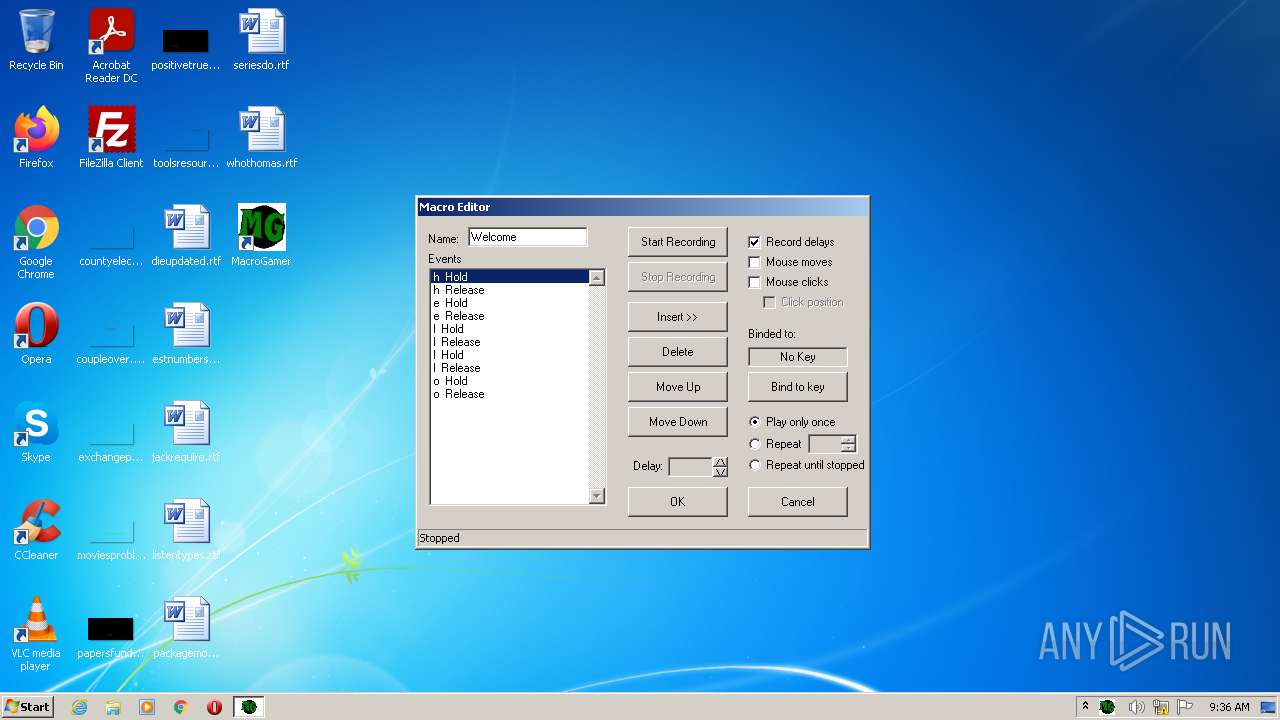Image resolution: width=1280 pixels, height=720 pixels.
Task: Click the Delete event button
Action: pos(678,352)
